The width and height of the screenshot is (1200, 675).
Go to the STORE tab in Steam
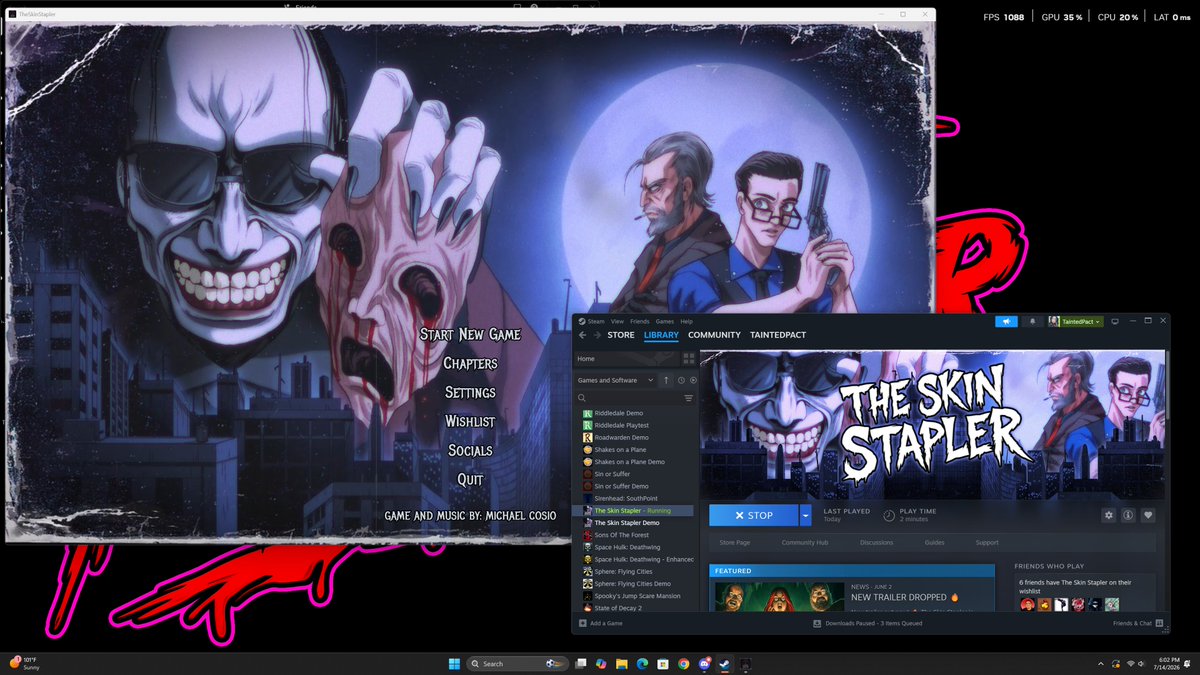pyautogui.click(x=621, y=335)
